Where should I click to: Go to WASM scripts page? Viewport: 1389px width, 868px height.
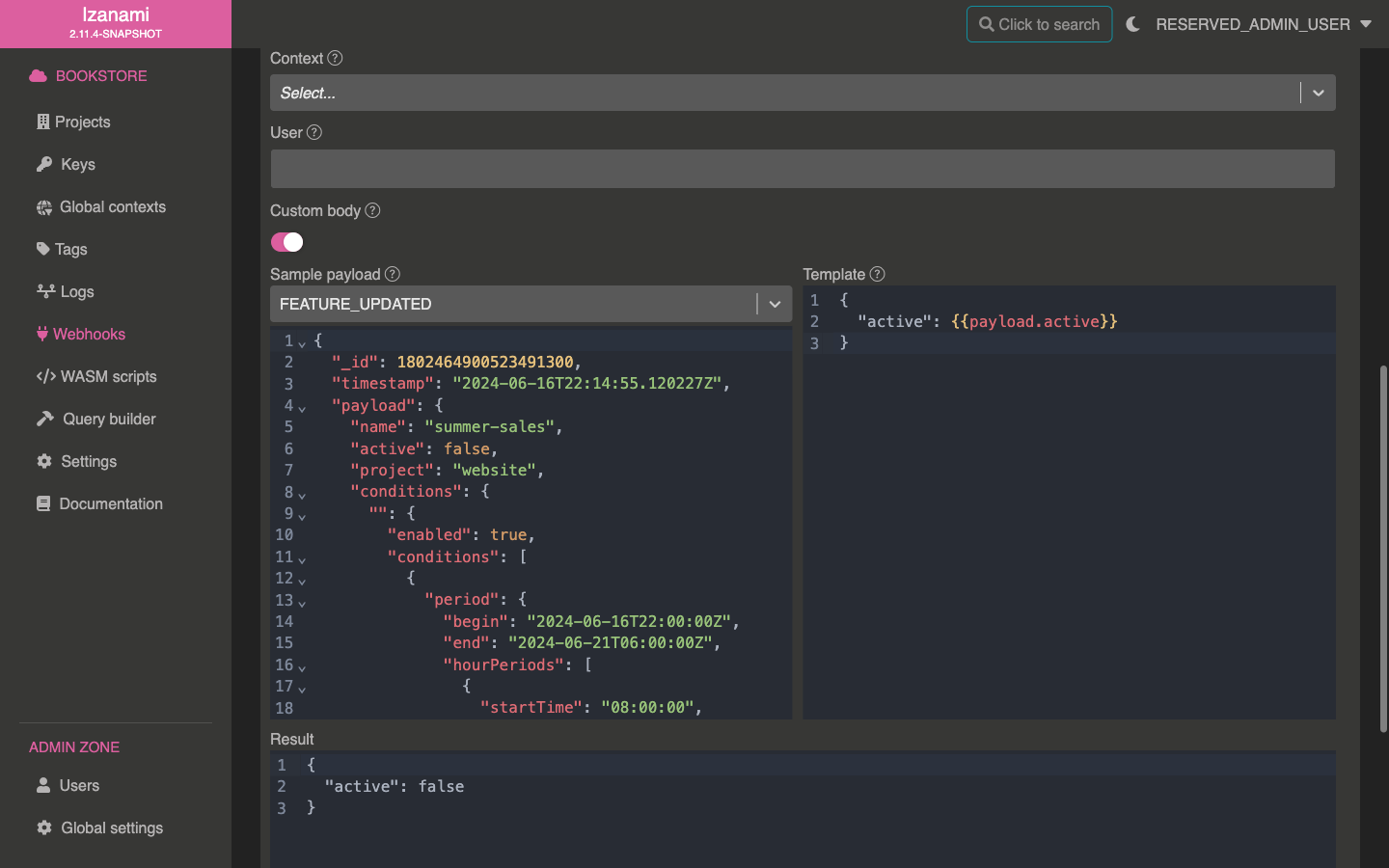point(107,376)
